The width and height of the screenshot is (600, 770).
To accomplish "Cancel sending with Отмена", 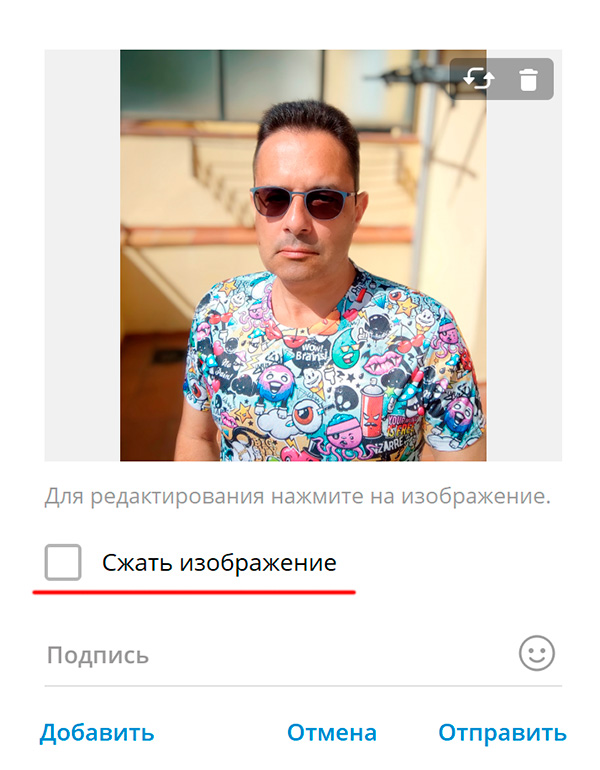I will (331, 733).
